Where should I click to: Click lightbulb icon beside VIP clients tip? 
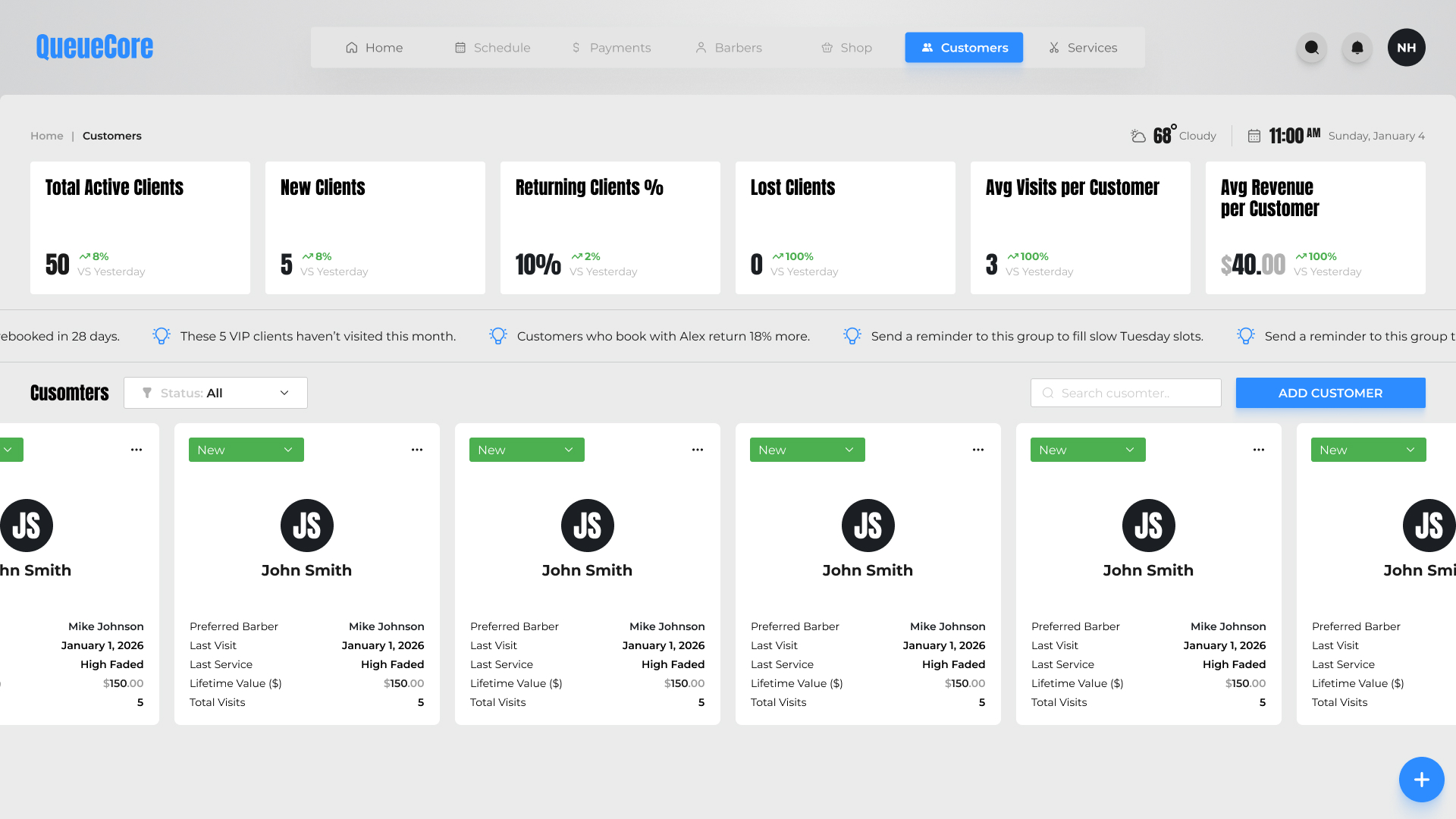[161, 336]
